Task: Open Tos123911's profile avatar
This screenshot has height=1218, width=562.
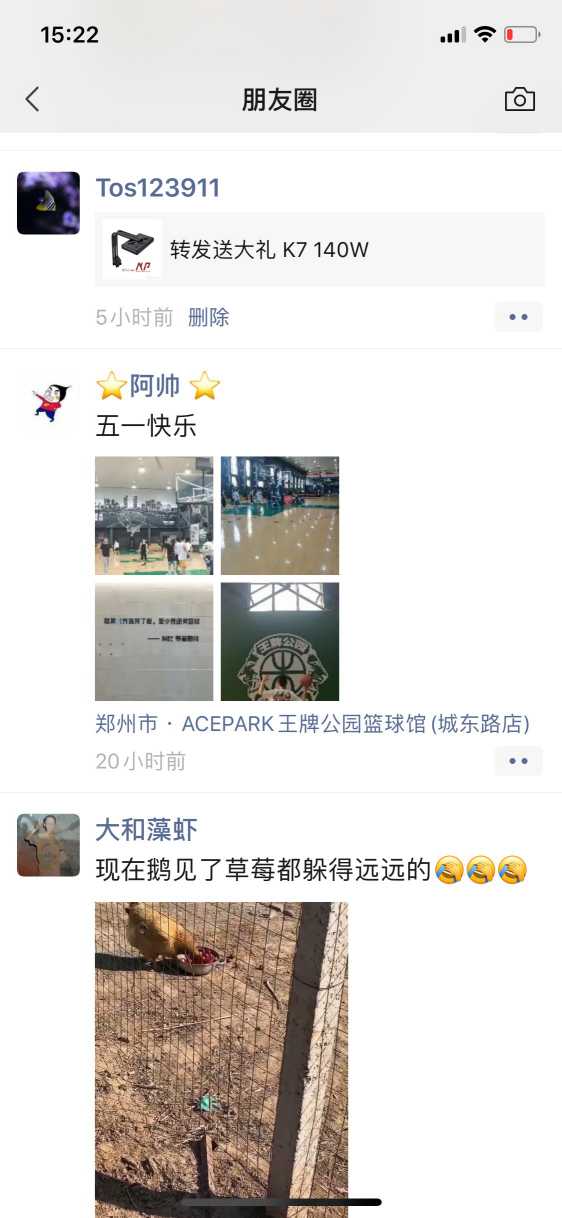Action: pyautogui.click(x=48, y=203)
